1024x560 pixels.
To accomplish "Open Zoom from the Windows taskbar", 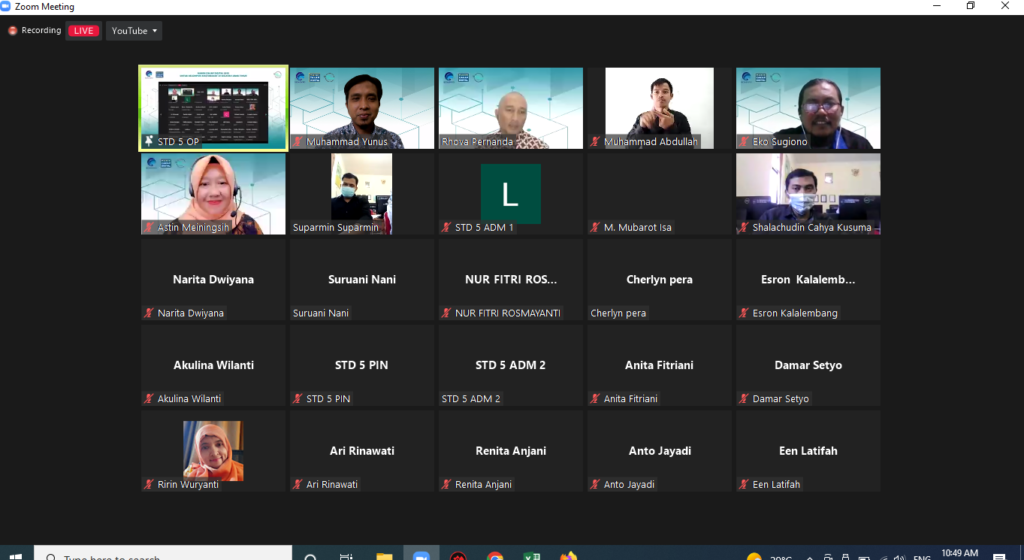I will tap(420, 556).
